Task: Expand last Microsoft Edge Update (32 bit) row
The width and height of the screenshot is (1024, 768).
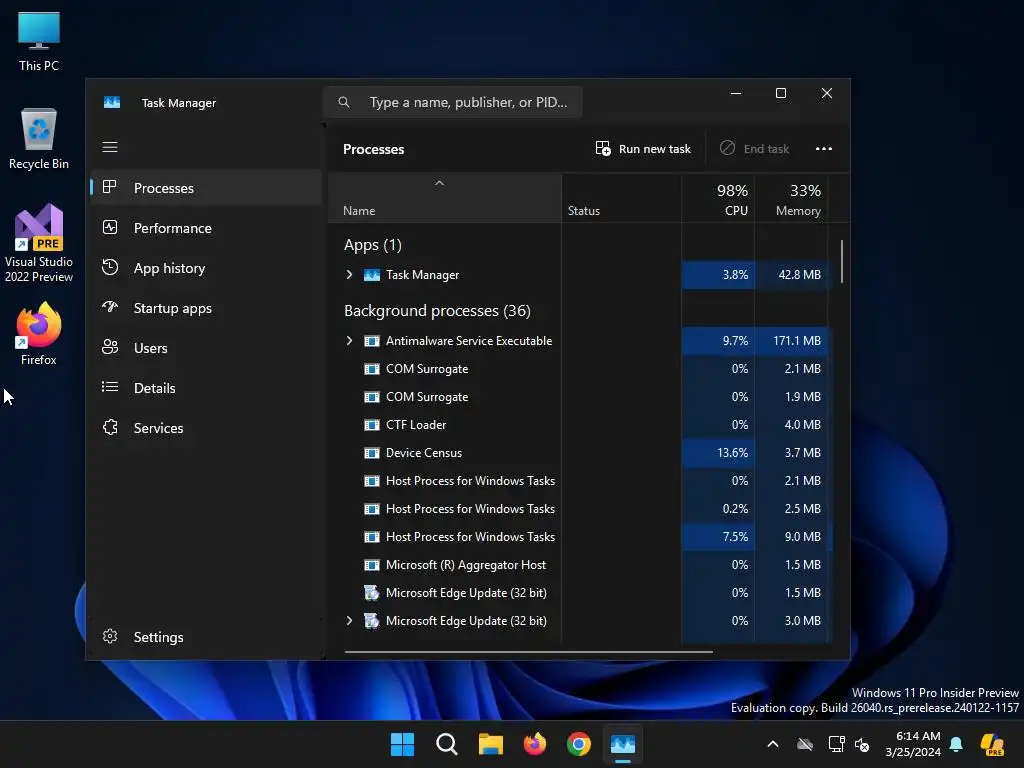Action: point(349,621)
